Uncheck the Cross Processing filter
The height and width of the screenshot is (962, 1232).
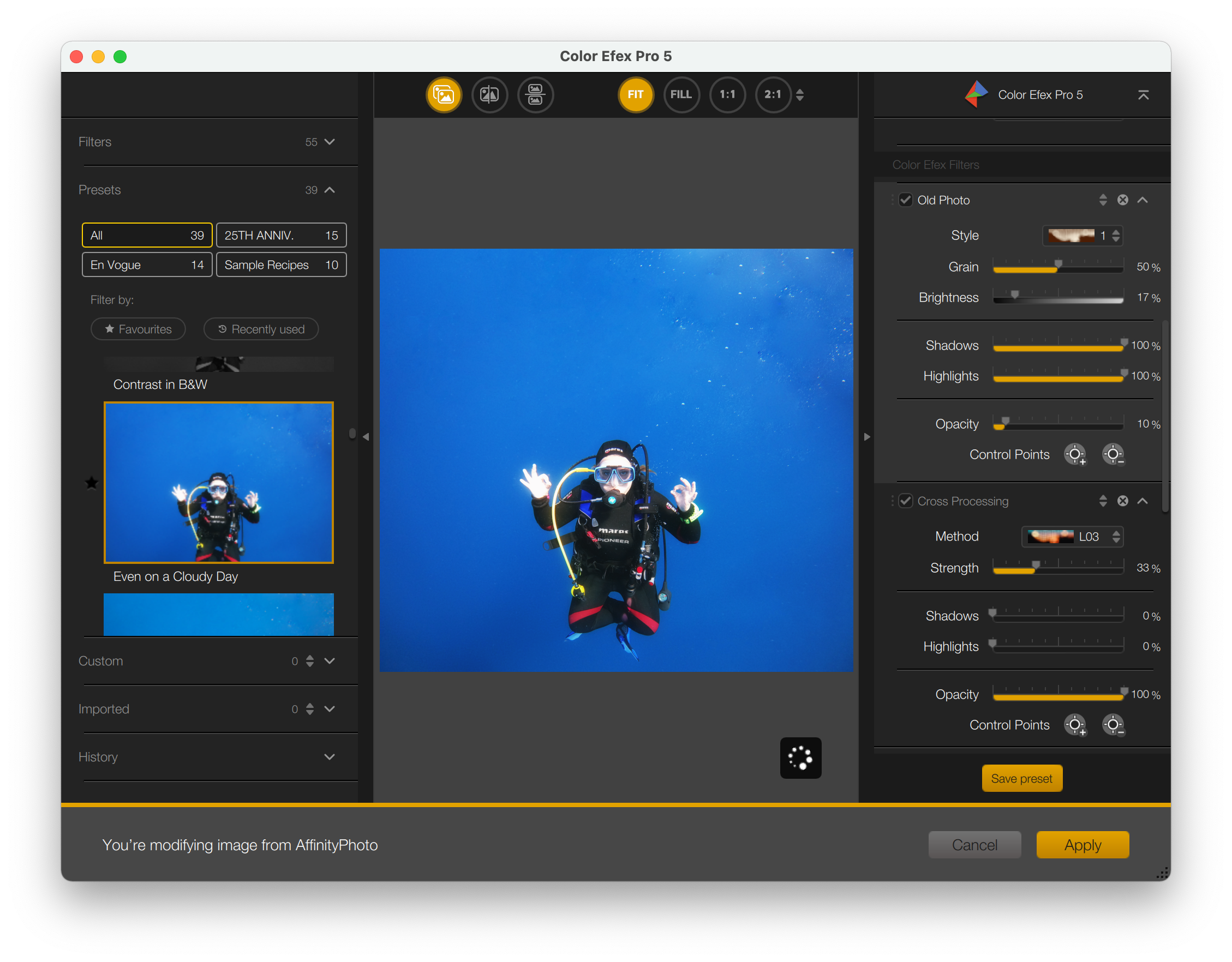pyautogui.click(x=905, y=501)
